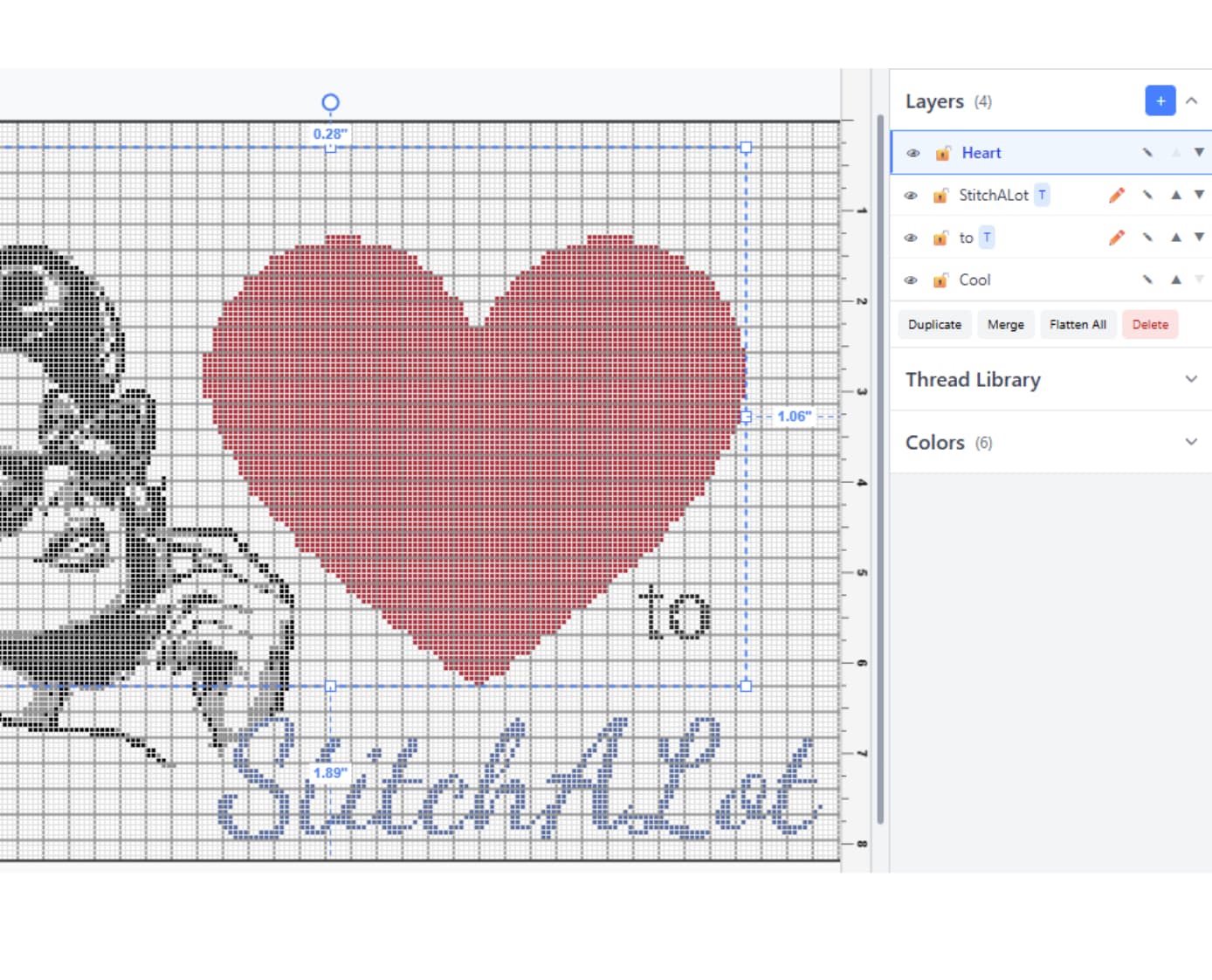Click the red Delete layer button

[x=1149, y=325]
